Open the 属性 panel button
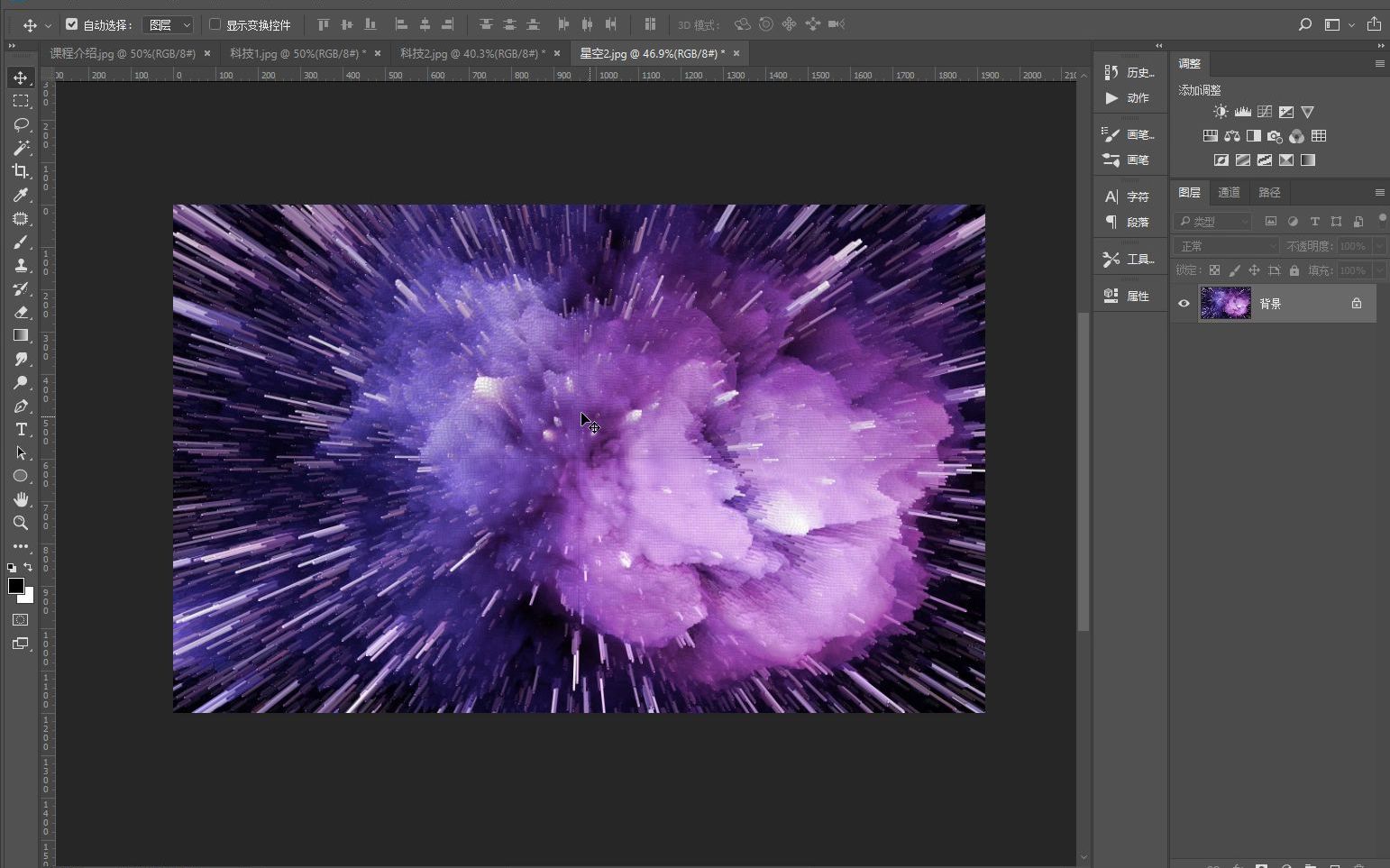The height and width of the screenshot is (868, 1390). coord(1130,296)
